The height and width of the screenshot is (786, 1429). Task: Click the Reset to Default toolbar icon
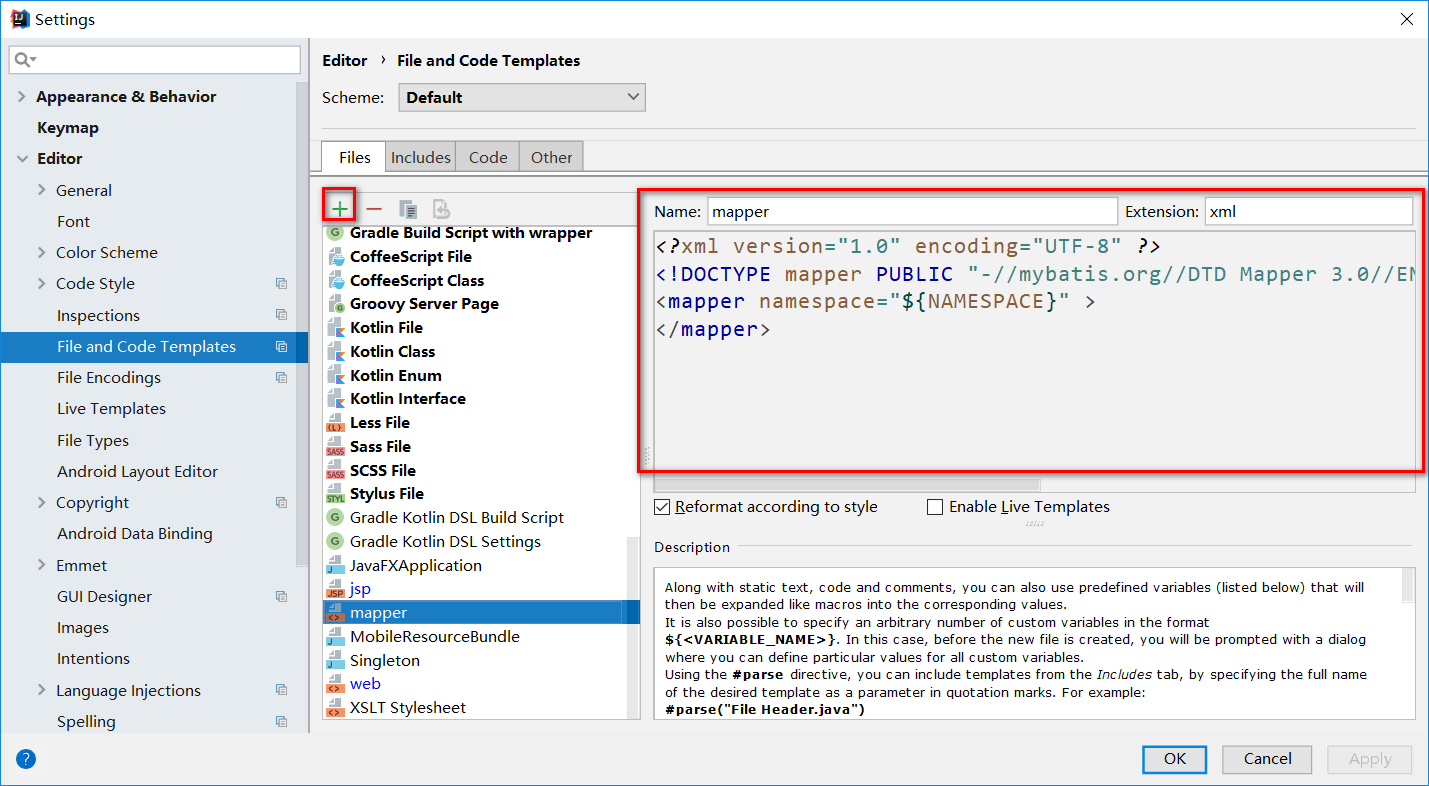(x=441, y=209)
